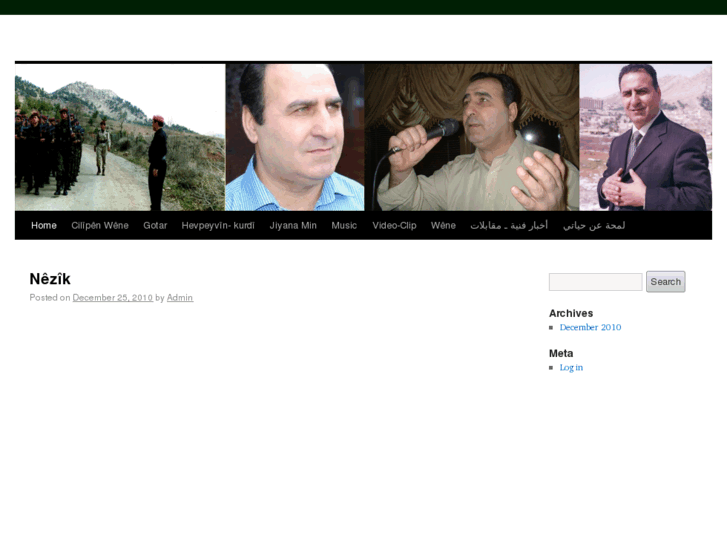Open Hevpeyvîn- kurdî in the navigation
727x545 pixels.
point(218,225)
